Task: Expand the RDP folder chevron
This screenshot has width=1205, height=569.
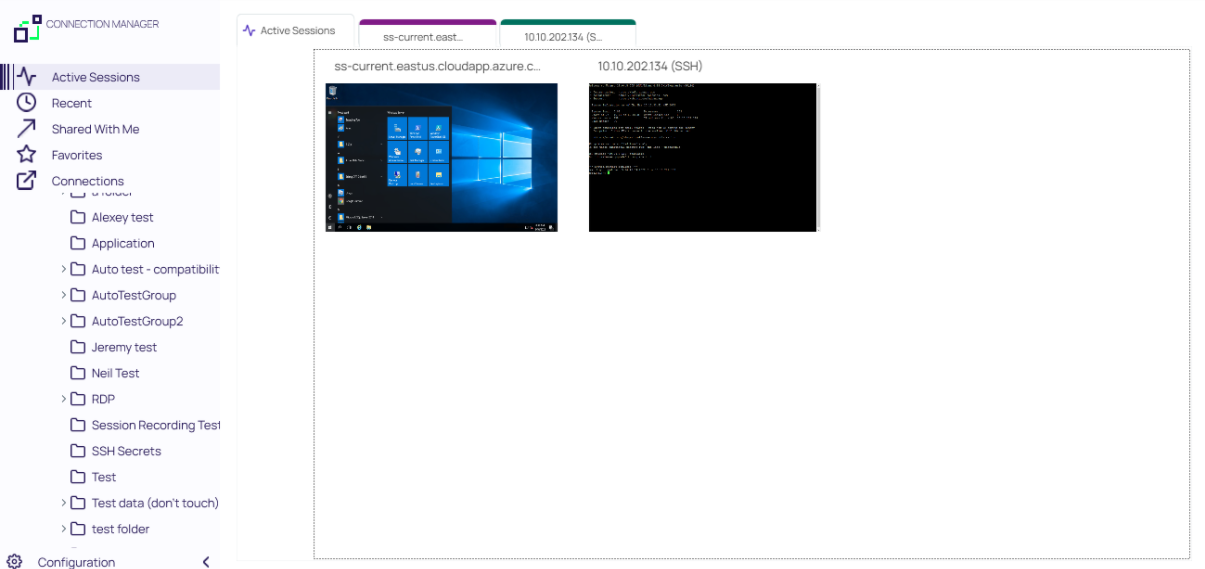Action: pos(64,399)
